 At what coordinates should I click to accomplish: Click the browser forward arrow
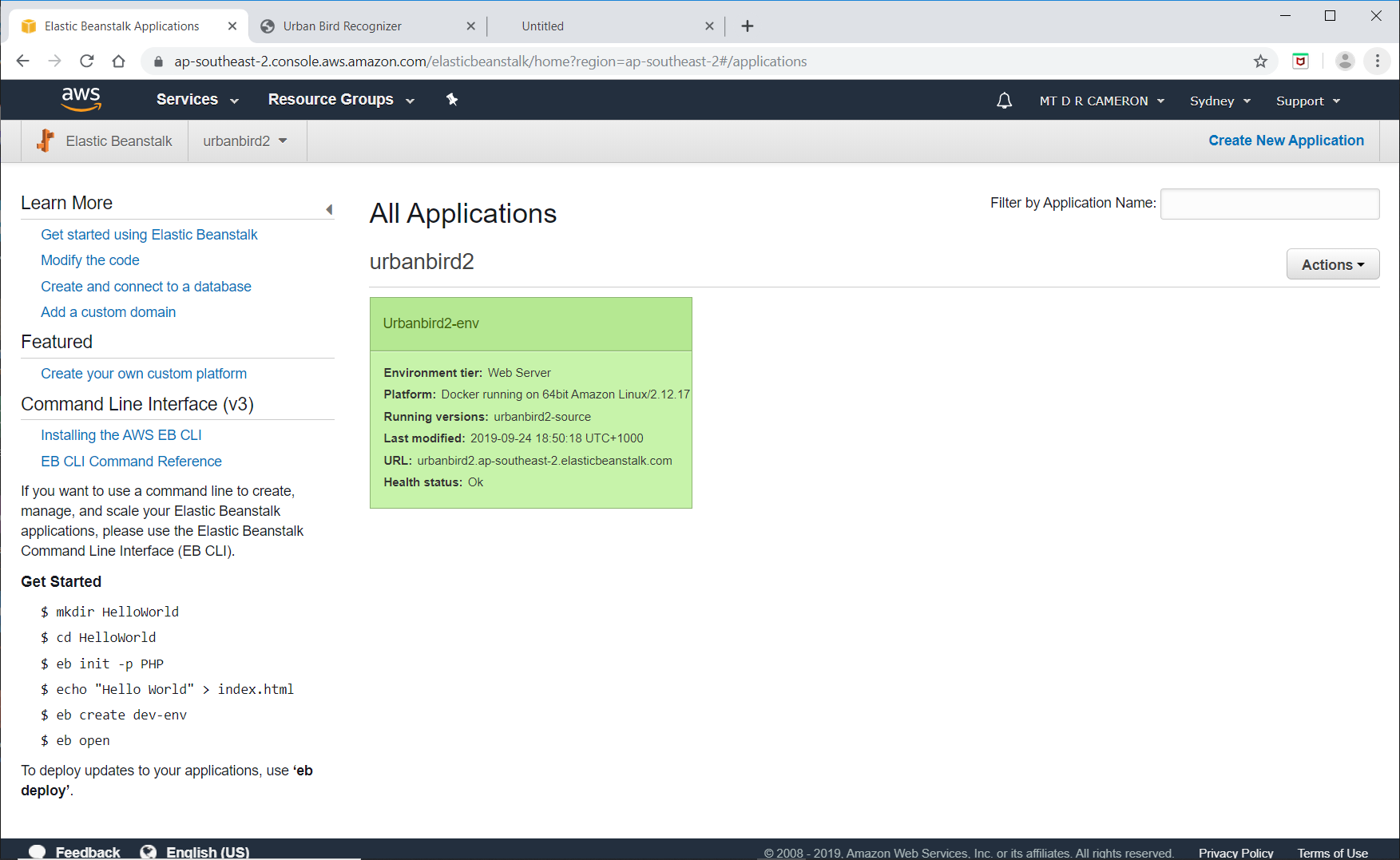coord(54,61)
